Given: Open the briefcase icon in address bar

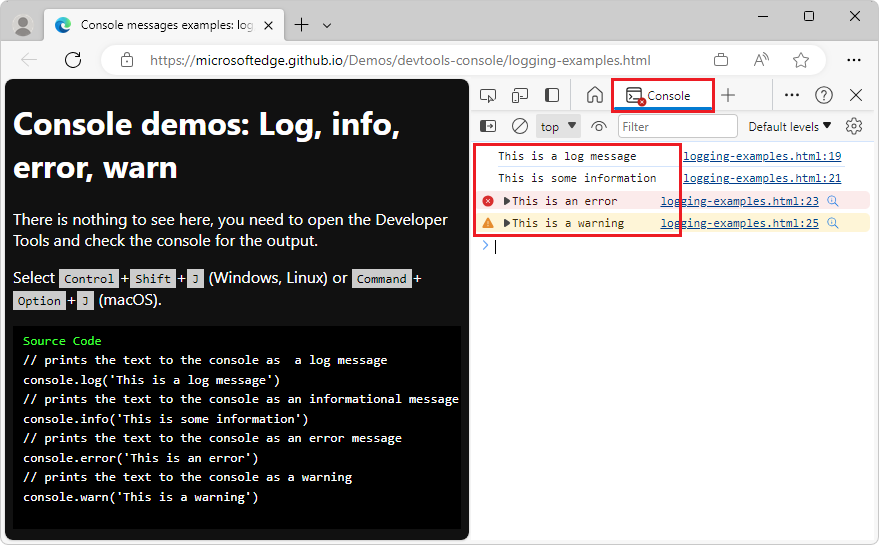Looking at the screenshot, I should [721, 59].
